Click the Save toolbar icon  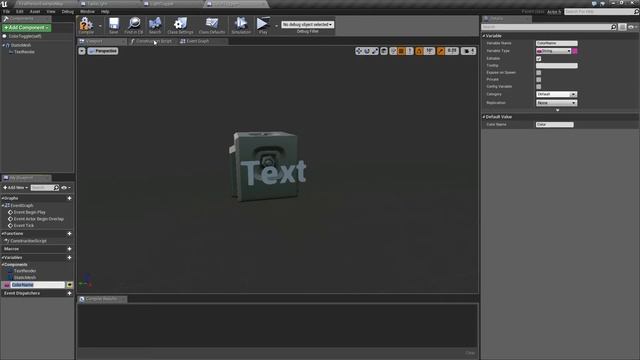[x=113, y=23]
